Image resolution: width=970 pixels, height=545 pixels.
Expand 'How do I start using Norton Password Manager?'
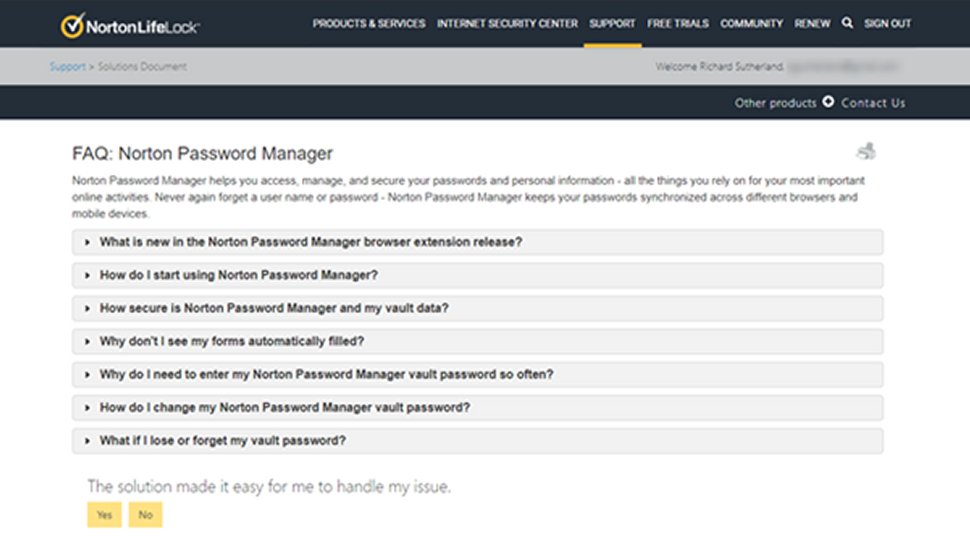(478, 275)
